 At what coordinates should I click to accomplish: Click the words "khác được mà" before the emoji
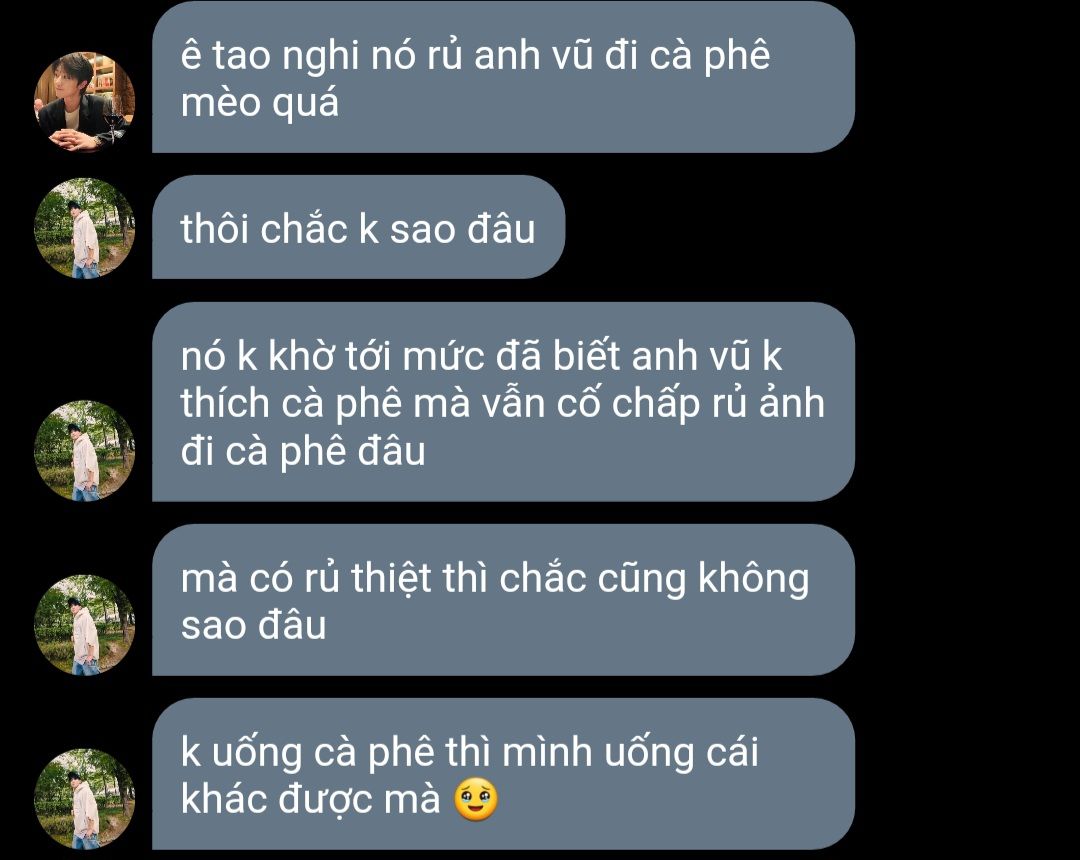tap(310, 800)
